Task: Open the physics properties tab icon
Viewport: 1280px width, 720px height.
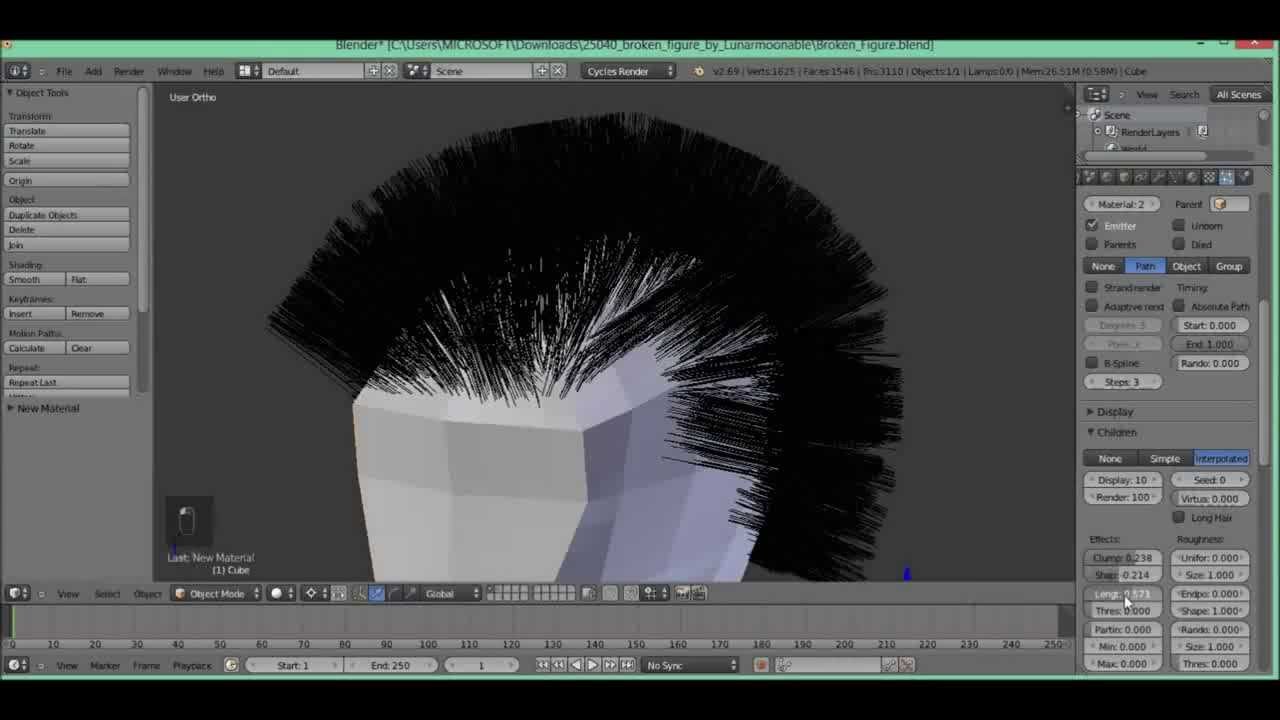Action: point(1244,177)
